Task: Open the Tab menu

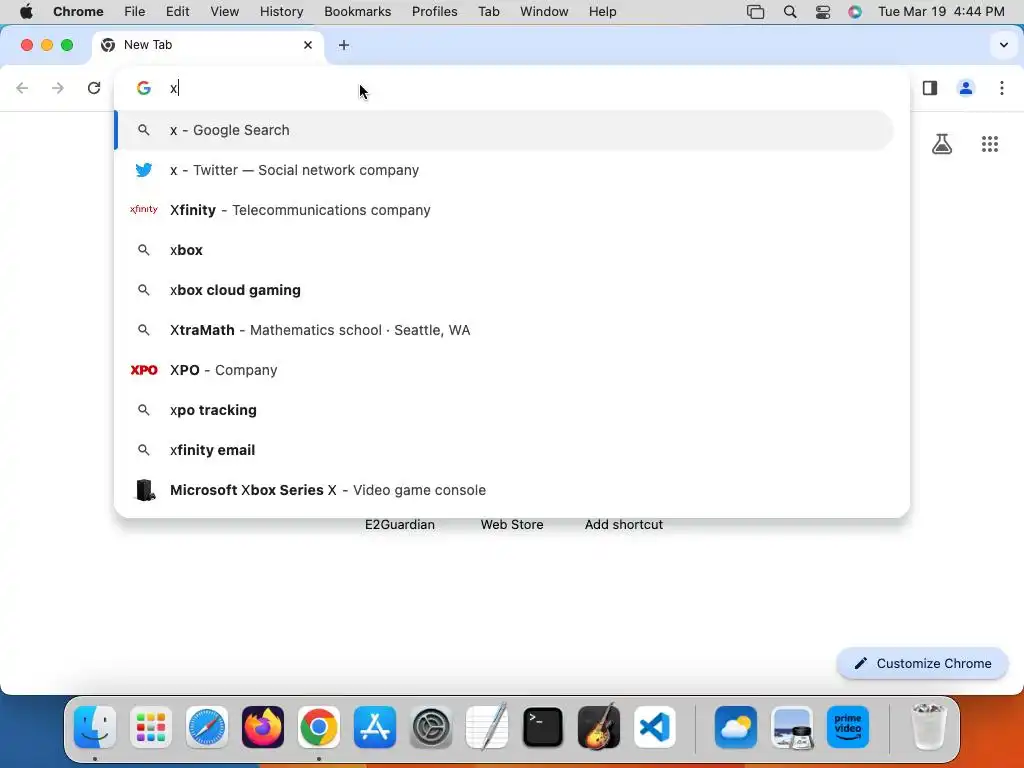Action: tap(488, 11)
